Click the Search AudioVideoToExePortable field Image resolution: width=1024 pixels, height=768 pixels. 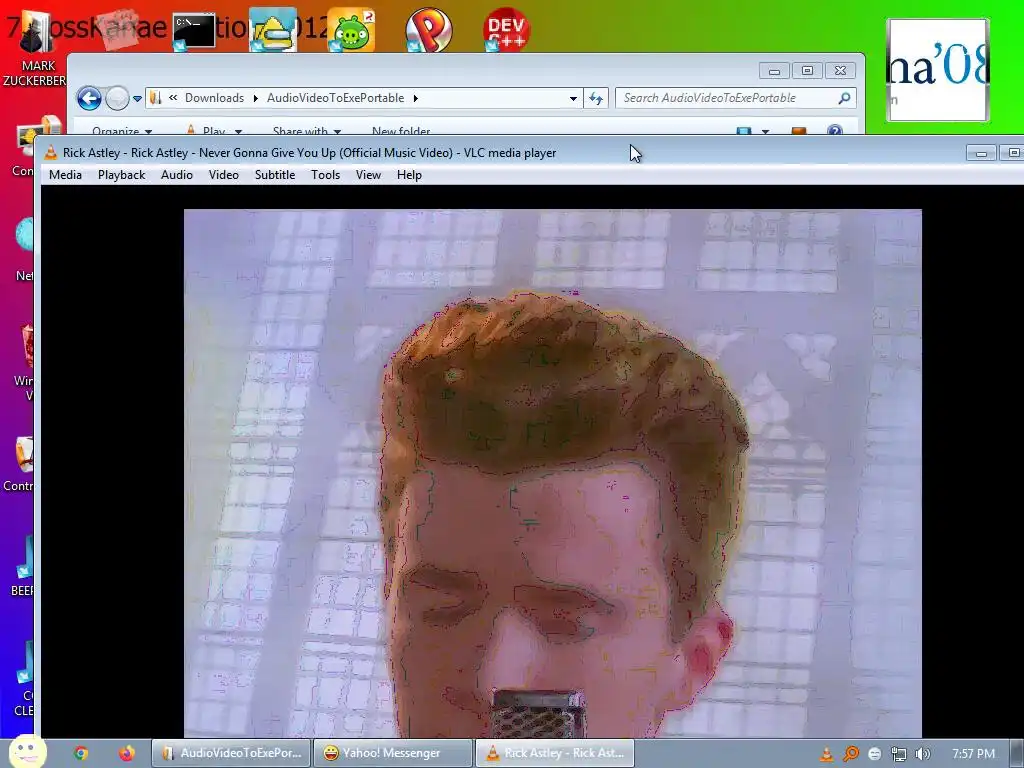735,98
